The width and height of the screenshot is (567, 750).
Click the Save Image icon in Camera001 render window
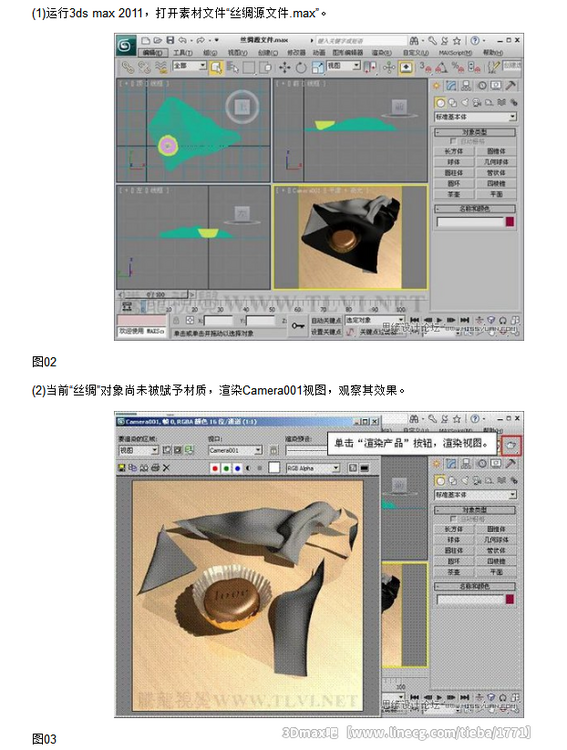(122, 468)
